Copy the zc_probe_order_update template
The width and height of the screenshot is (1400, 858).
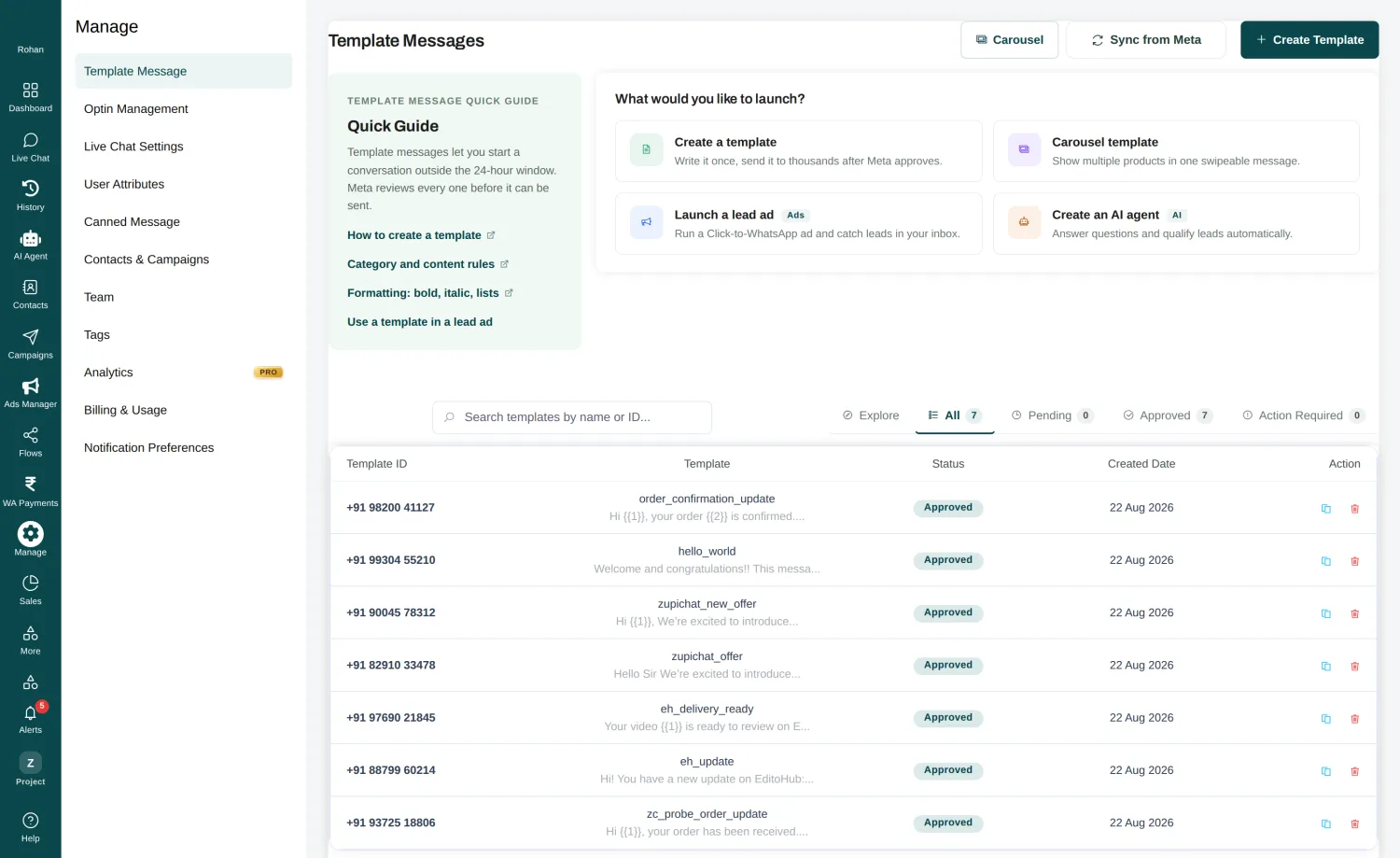point(1325,823)
